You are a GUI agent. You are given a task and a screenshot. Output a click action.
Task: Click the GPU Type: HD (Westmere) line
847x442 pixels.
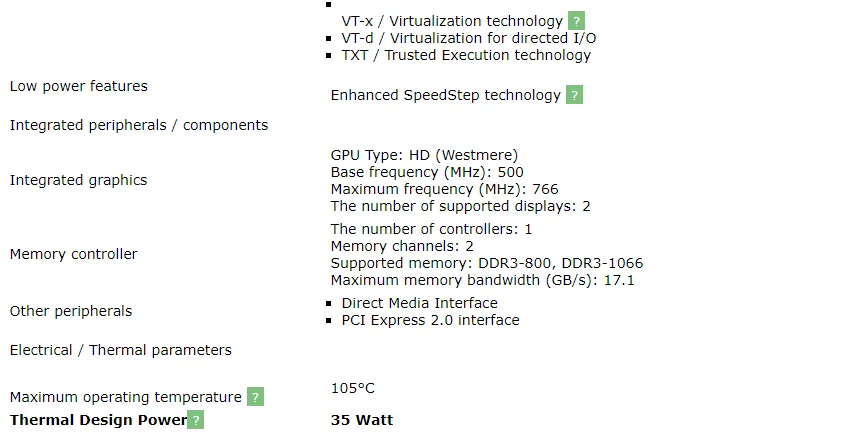(x=424, y=155)
